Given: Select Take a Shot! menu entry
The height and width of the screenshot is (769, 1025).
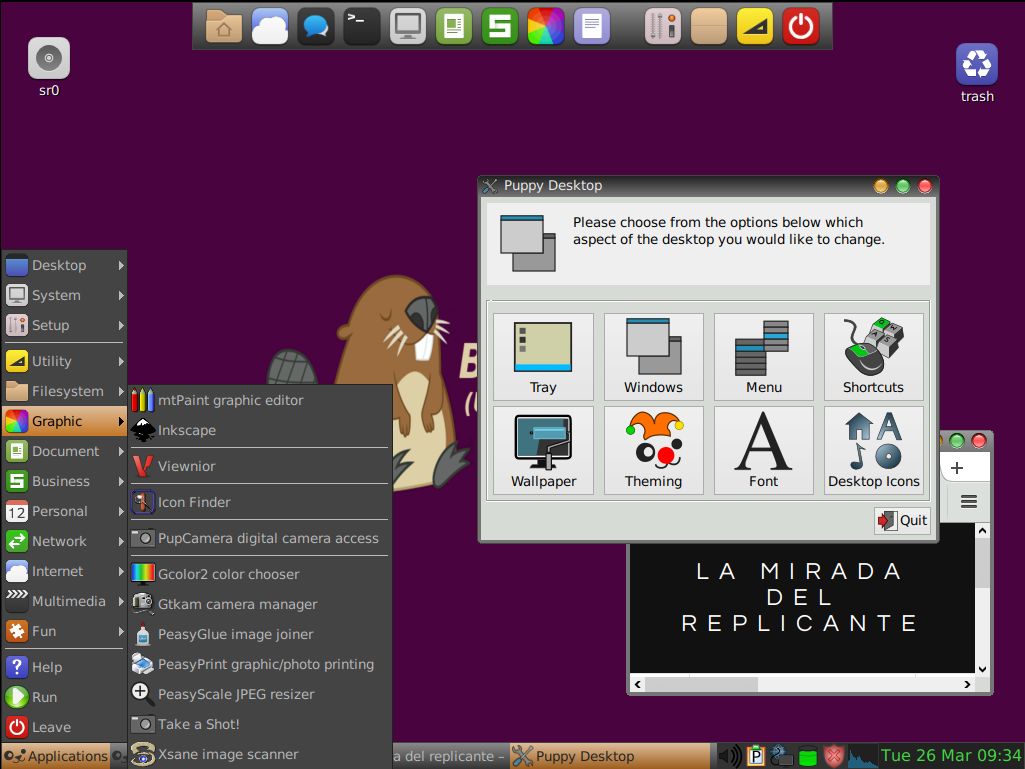Looking at the screenshot, I should (260, 725).
